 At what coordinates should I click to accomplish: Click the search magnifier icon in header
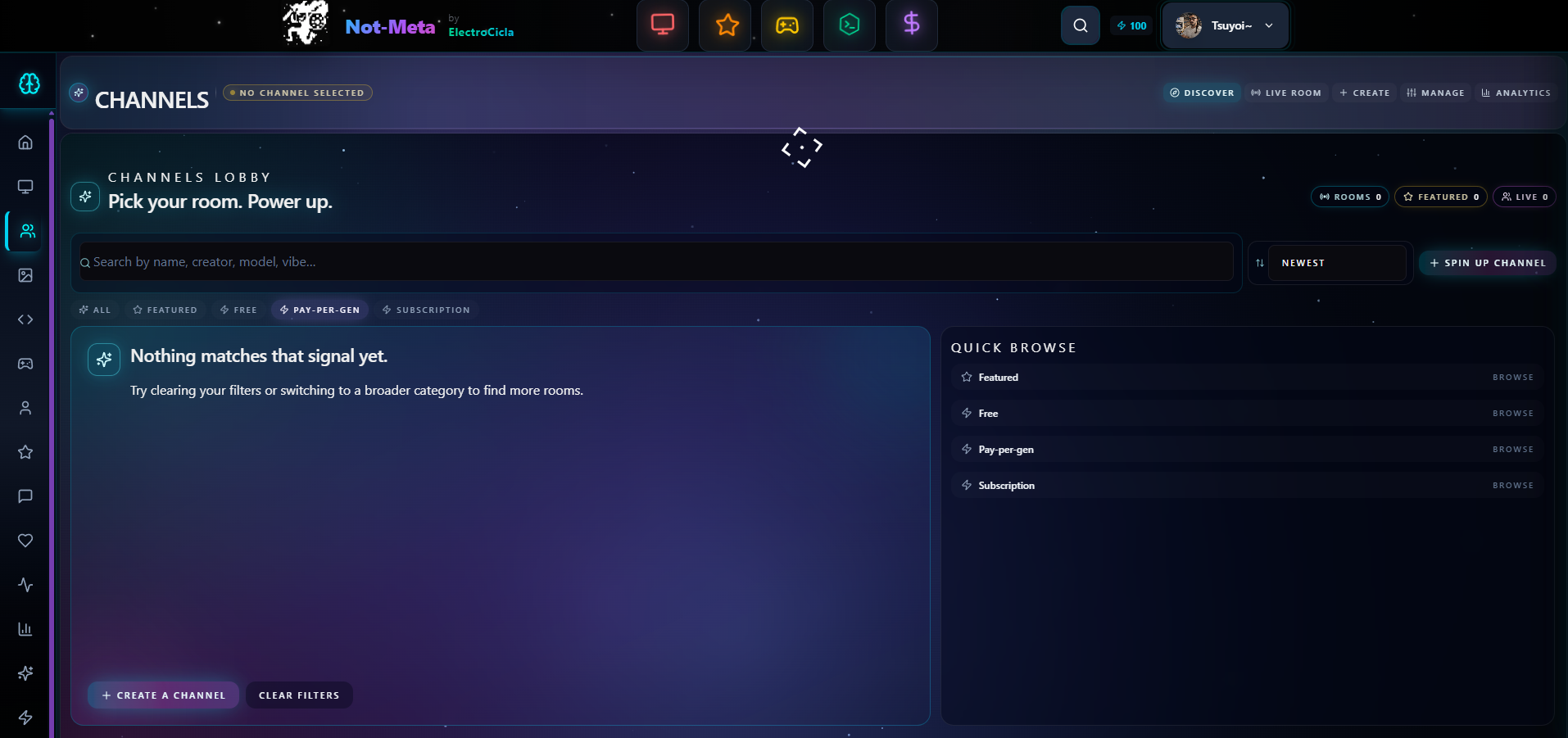pos(1081,25)
